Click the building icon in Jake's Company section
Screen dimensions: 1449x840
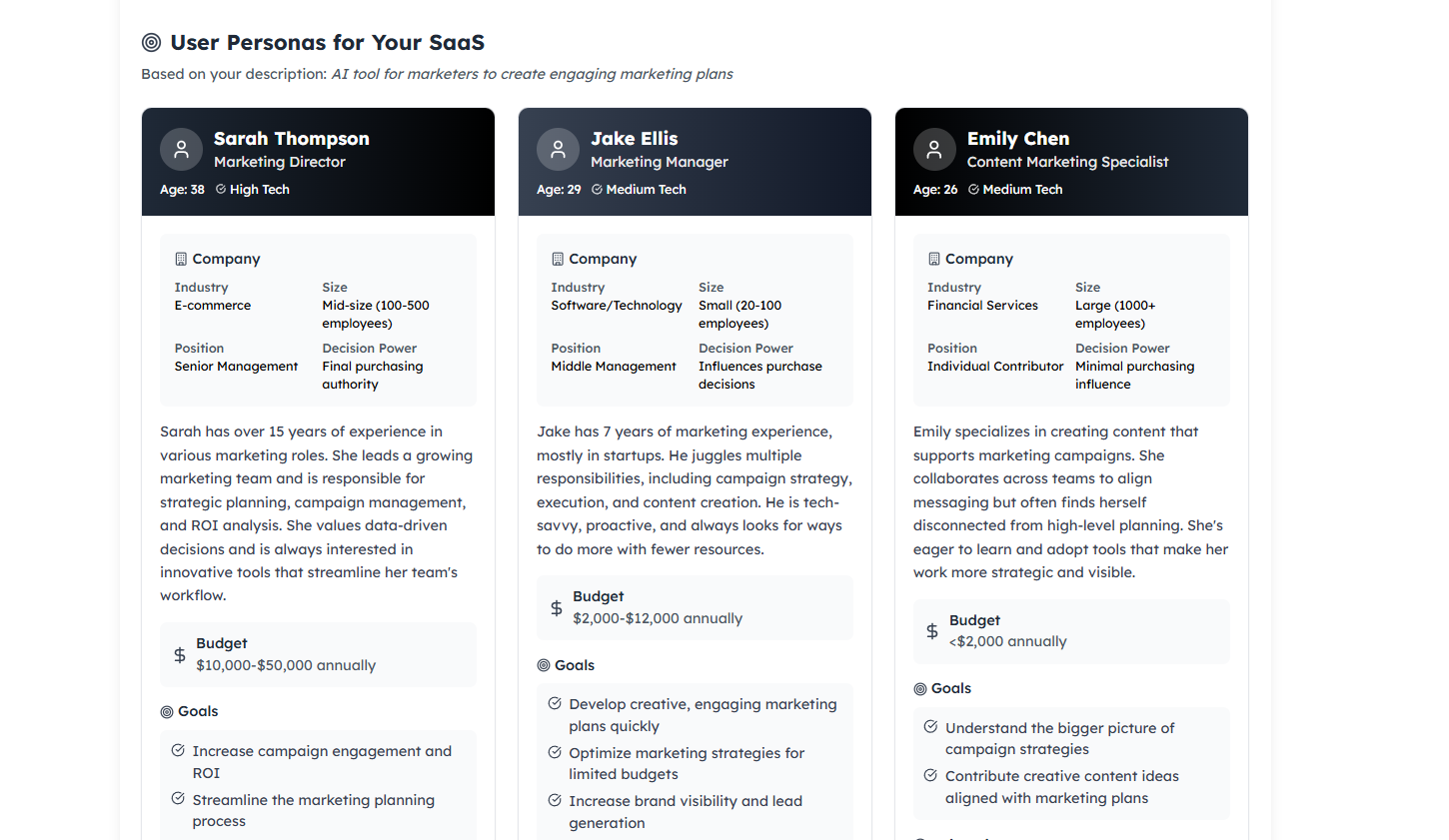click(558, 259)
